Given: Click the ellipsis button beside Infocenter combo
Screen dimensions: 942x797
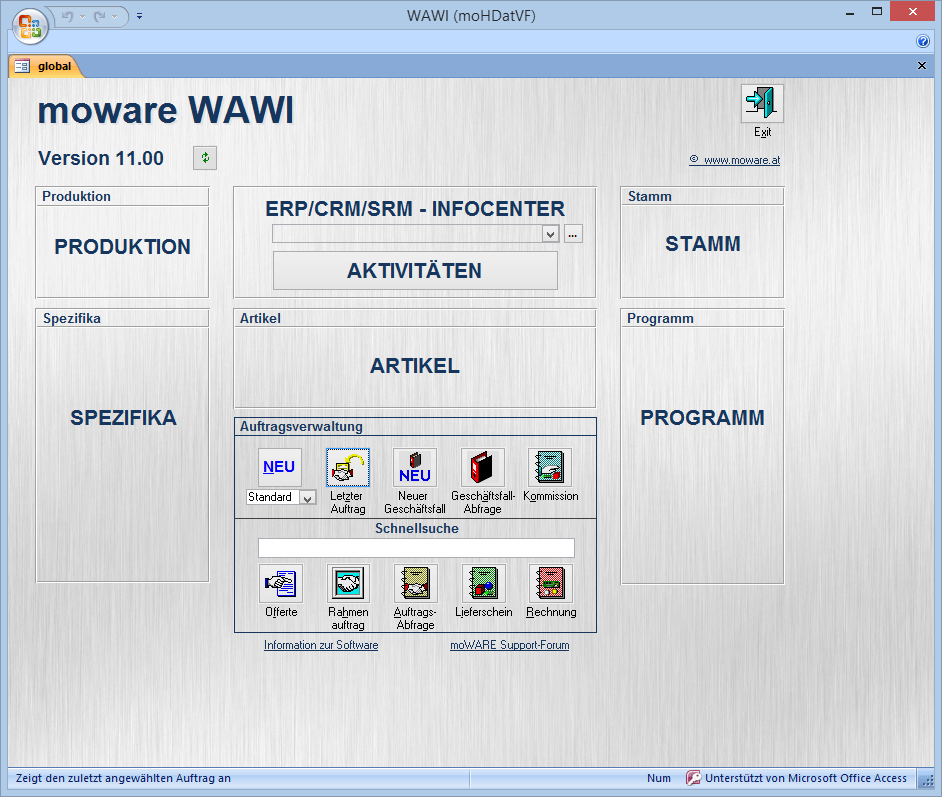Looking at the screenshot, I should 573,234.
